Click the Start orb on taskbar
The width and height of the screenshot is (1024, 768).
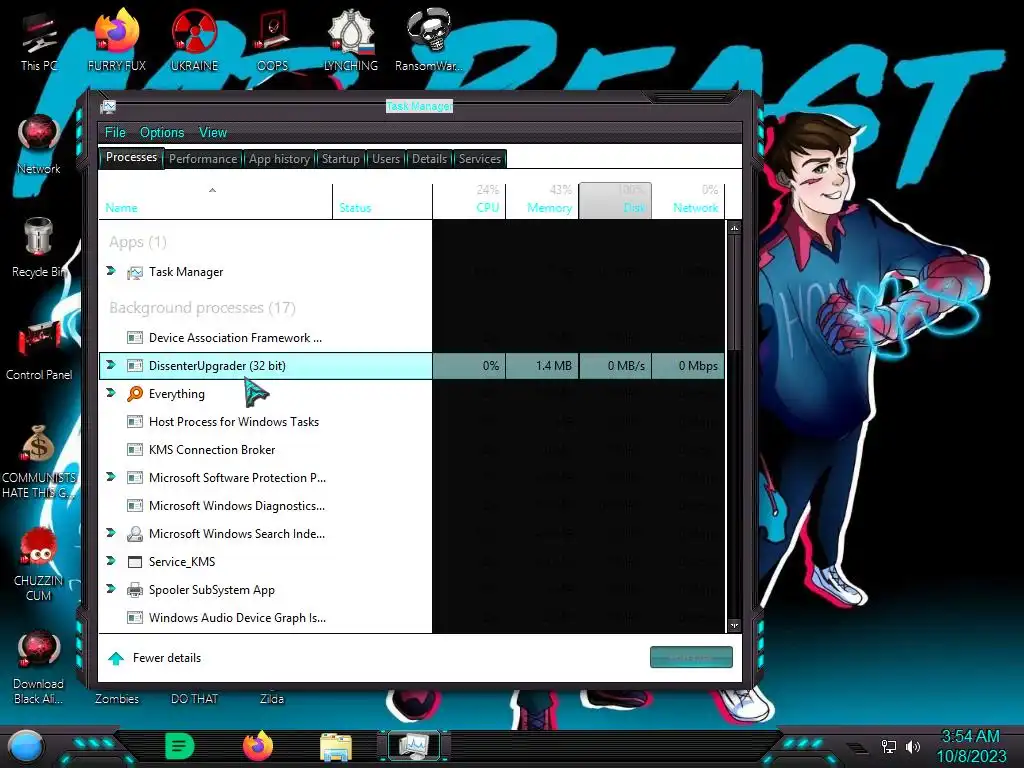tap(25, 747)
